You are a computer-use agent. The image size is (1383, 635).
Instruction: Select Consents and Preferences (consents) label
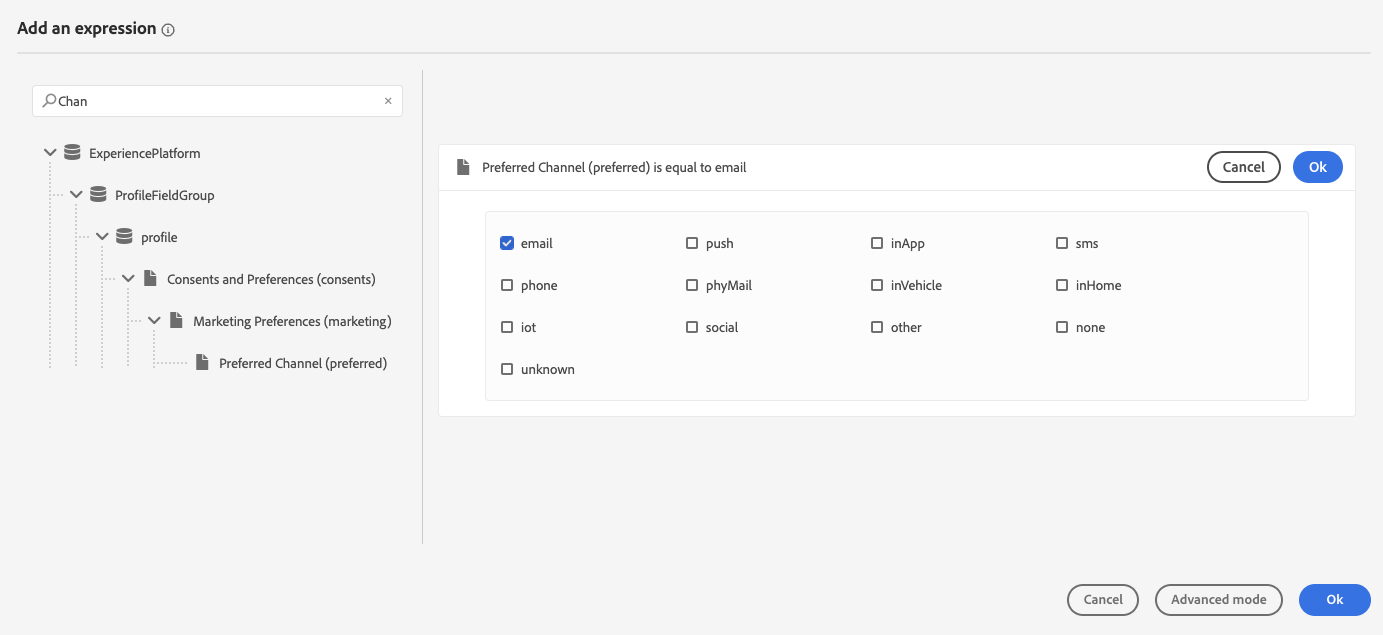(271, 279)
